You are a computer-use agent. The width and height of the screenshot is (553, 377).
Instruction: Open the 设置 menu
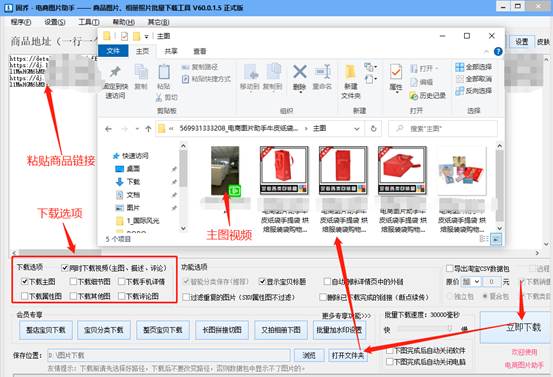55,22
